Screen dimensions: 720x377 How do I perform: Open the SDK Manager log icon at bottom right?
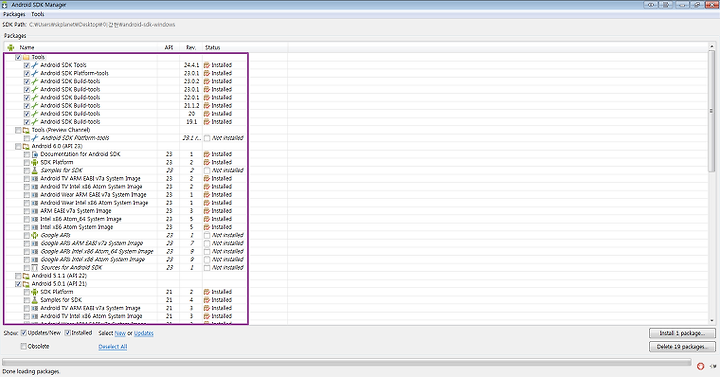click(x=713, y=366)
